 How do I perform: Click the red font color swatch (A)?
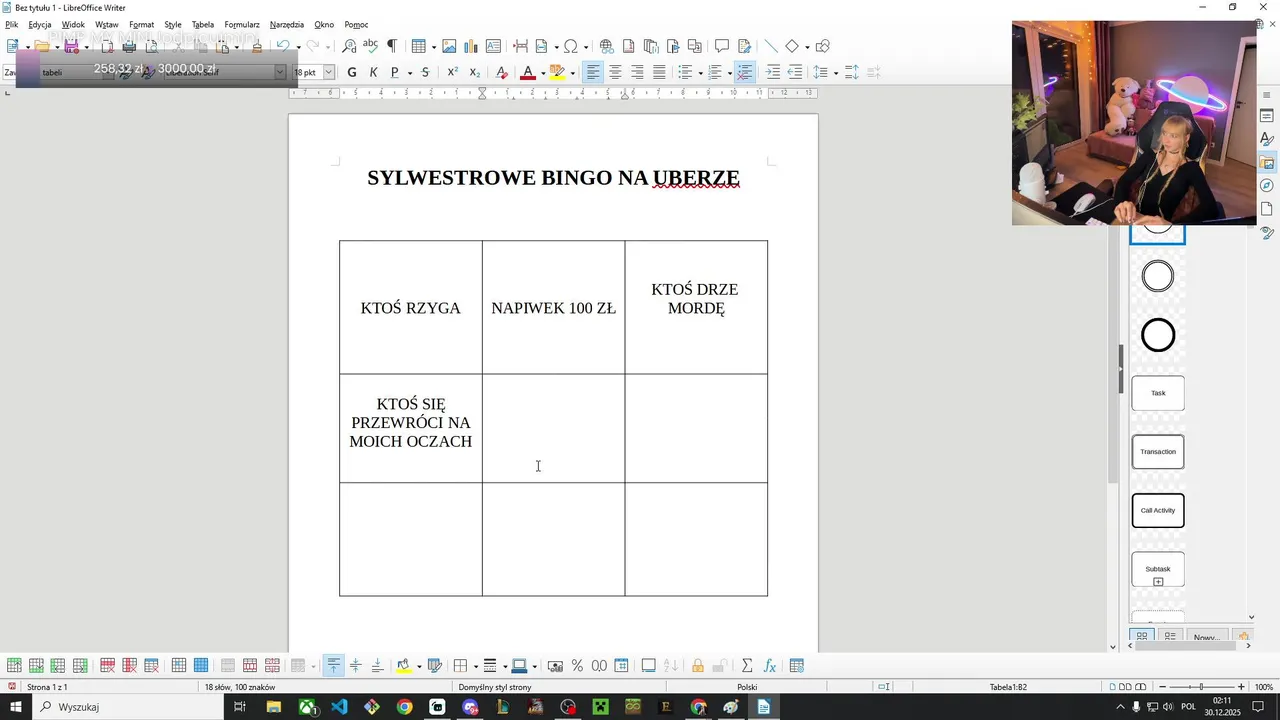527,72
